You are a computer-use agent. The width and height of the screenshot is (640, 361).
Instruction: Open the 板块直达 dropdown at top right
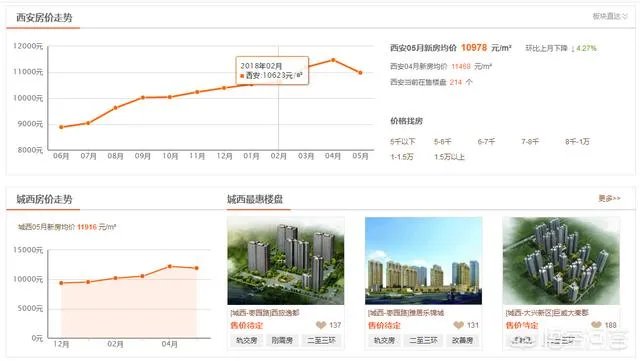coord(610,16)
